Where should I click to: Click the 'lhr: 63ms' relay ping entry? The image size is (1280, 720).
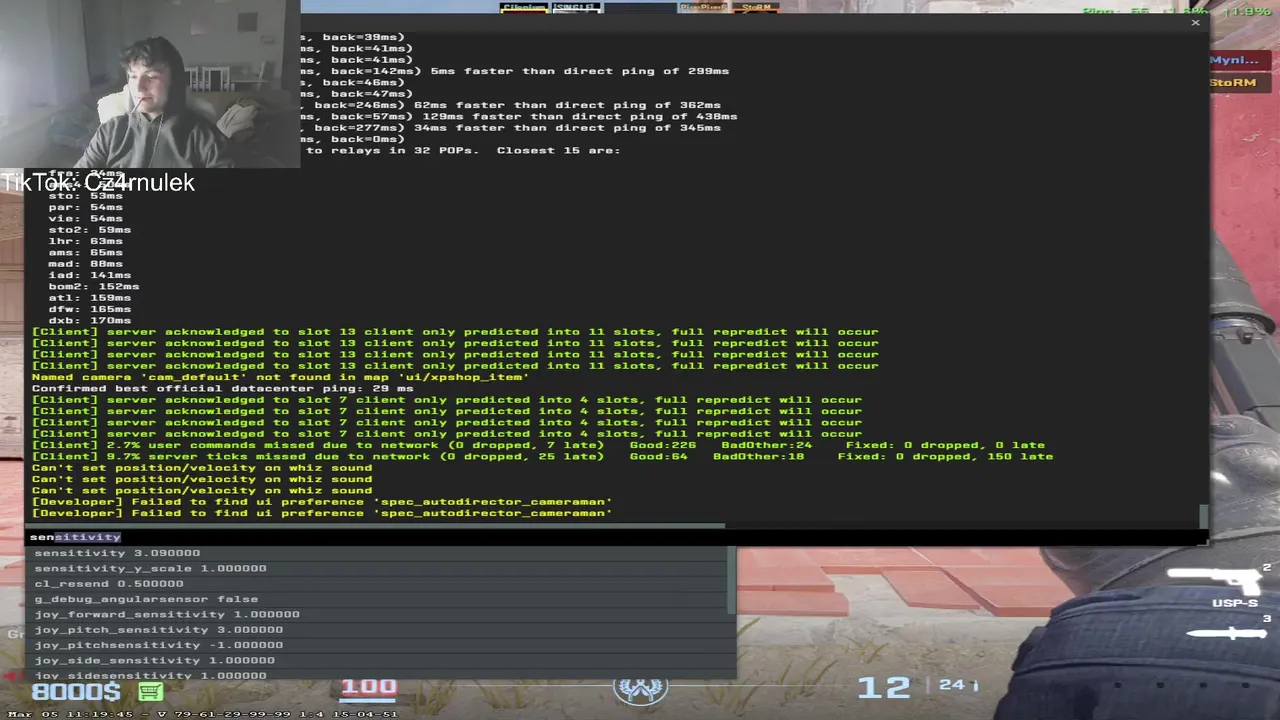pos(85,241)
